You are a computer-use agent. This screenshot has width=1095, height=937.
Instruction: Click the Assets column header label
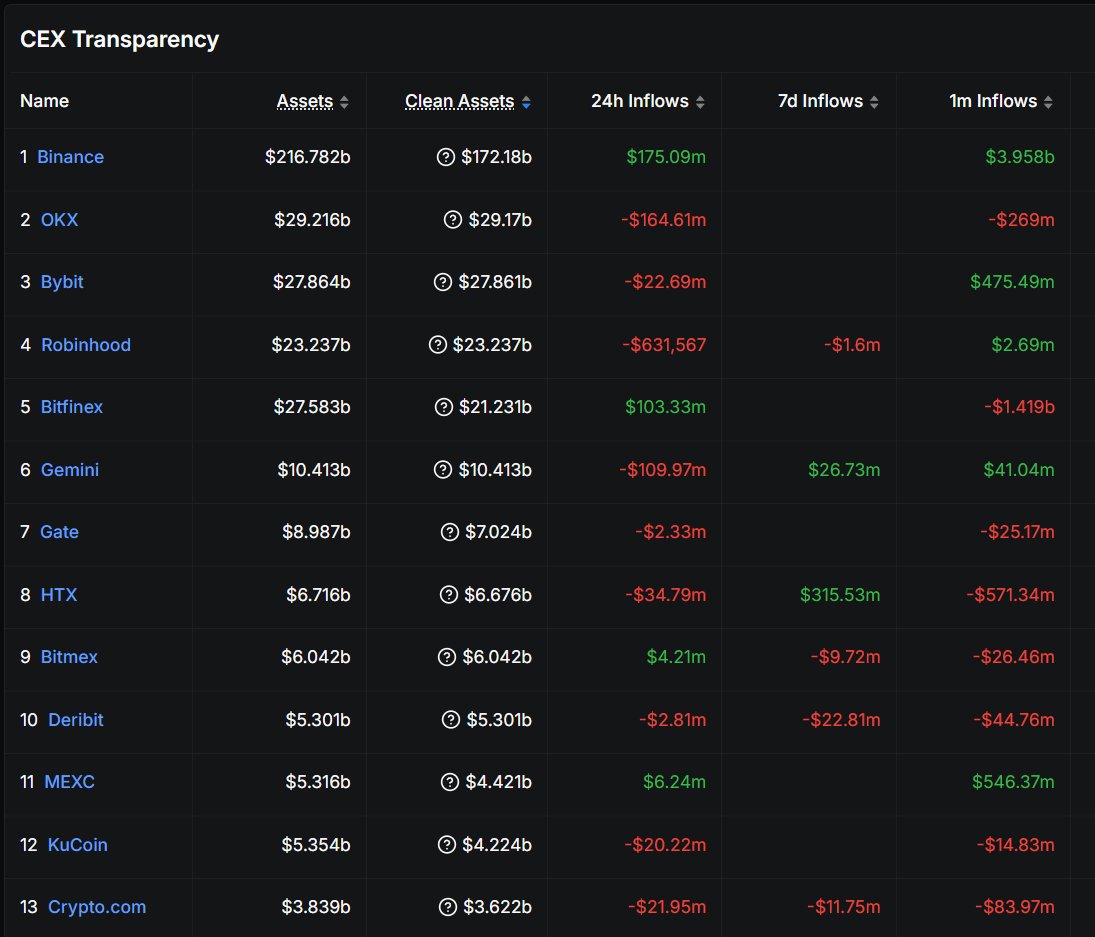pyautogui.click(x=305, y=101)
